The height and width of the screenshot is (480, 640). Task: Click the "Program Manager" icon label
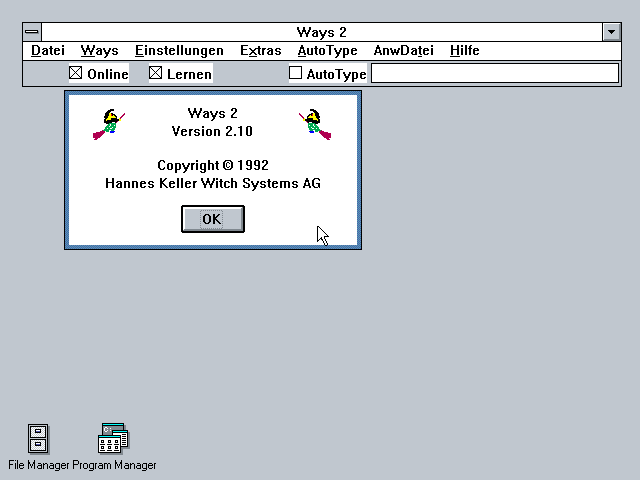coord(114,465)
